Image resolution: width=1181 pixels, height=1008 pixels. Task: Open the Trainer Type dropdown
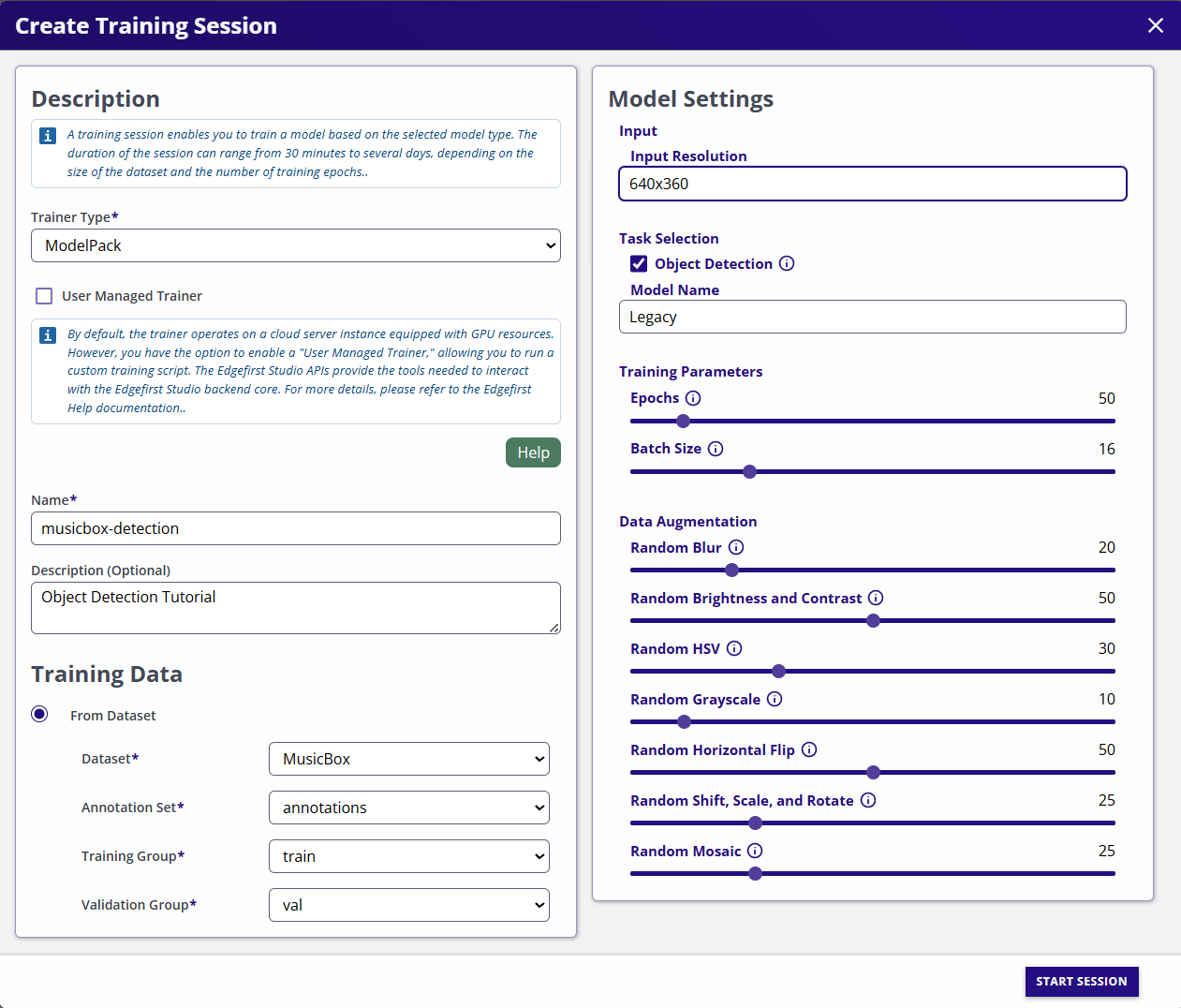coord(296,245)
